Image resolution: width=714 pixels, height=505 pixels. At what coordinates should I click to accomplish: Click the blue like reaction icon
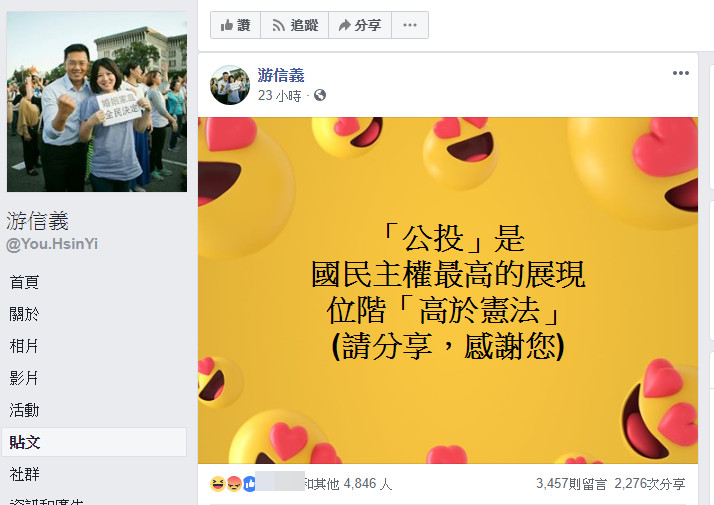pos(249,484)
